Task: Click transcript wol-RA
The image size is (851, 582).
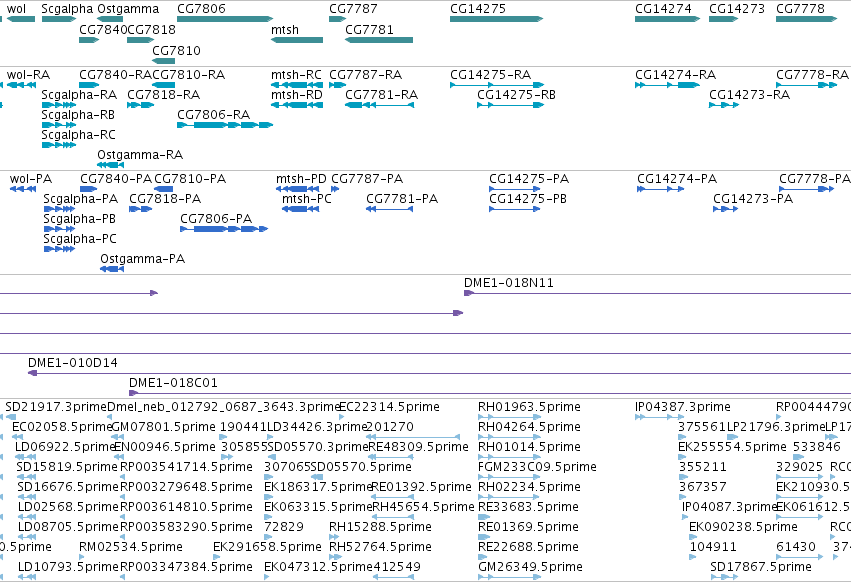Action: coord(28,75)
